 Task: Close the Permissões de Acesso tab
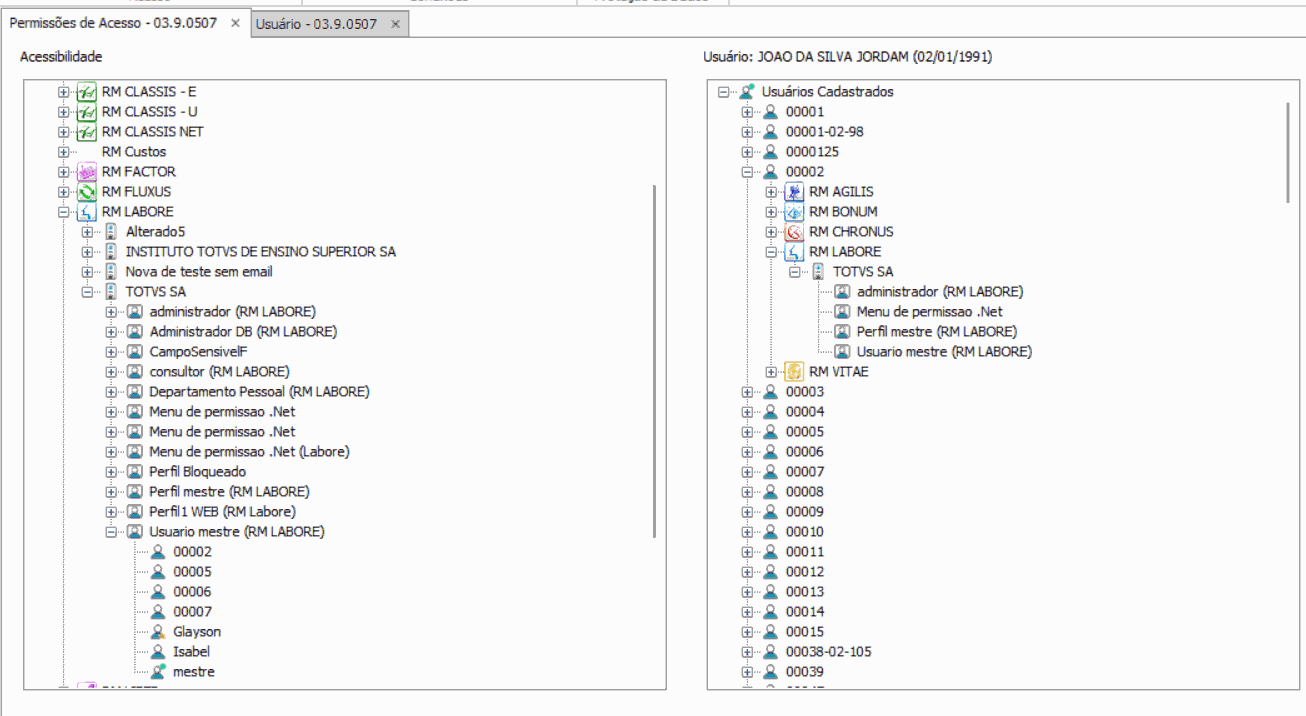(235, 23)
